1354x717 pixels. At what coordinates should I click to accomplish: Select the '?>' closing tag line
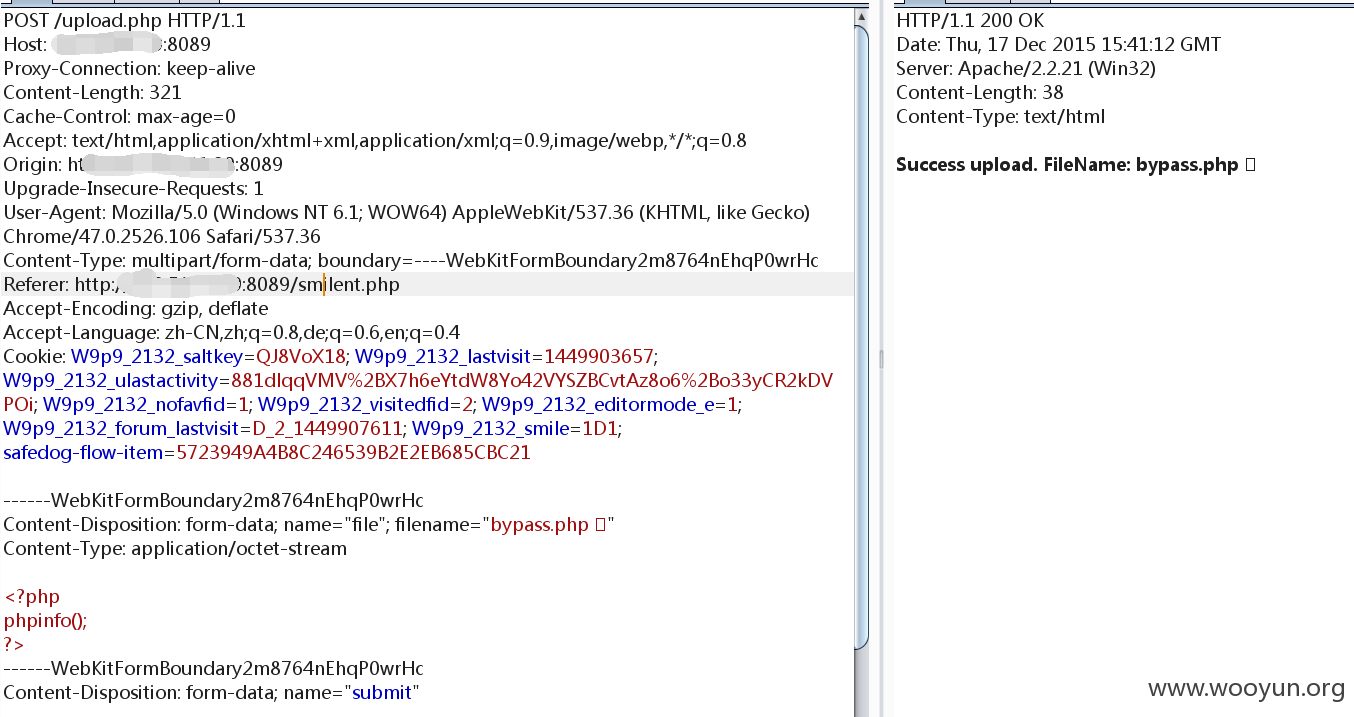[14, 644]
